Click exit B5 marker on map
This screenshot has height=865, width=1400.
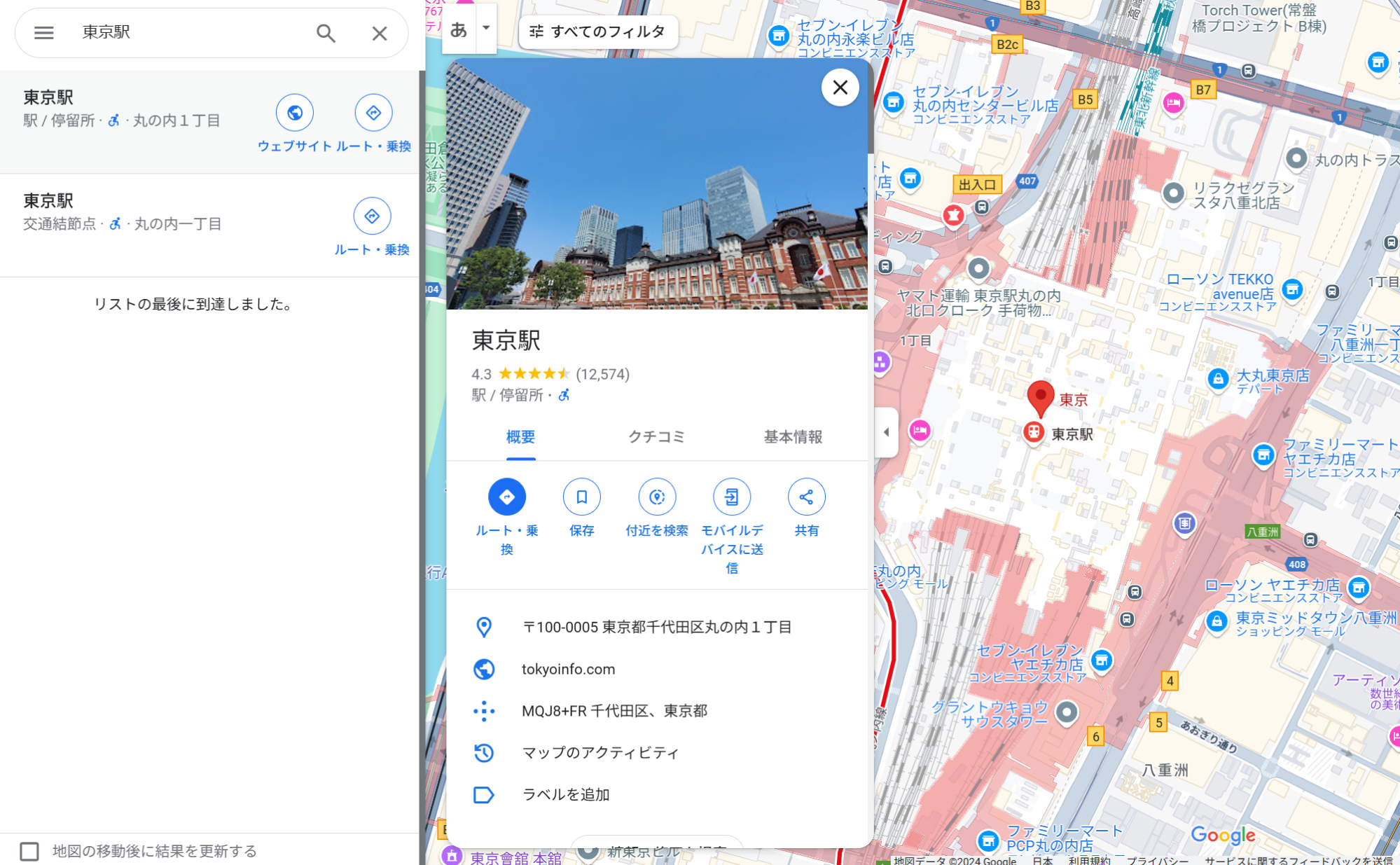click(1085, 99)
